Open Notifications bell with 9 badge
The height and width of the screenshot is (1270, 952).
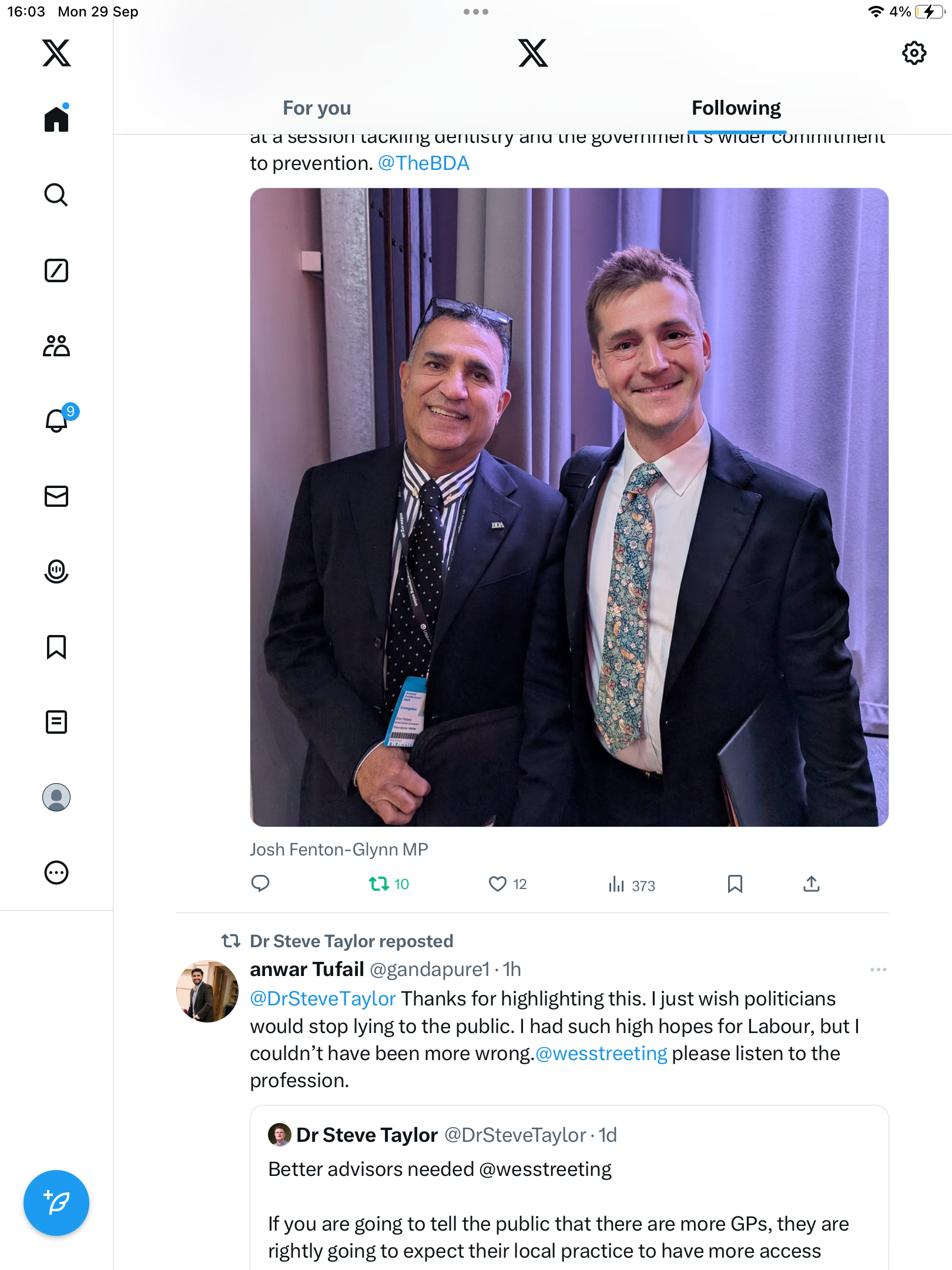pyautogui.click(x=57, y=421)
